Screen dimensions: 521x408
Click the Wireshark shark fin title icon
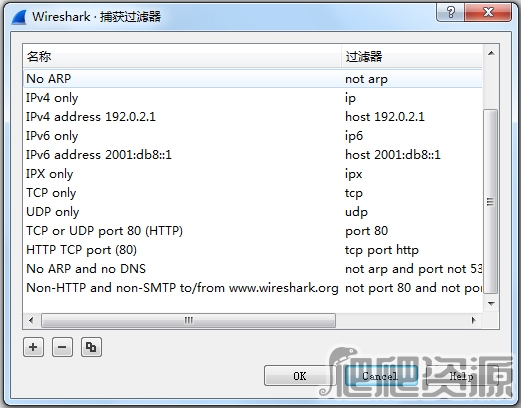tap(19, 17)
